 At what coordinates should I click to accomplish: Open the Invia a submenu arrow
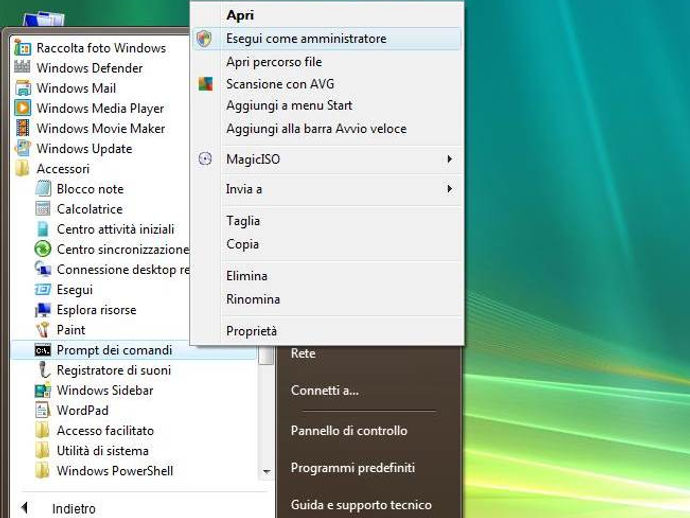pos(449,189)
